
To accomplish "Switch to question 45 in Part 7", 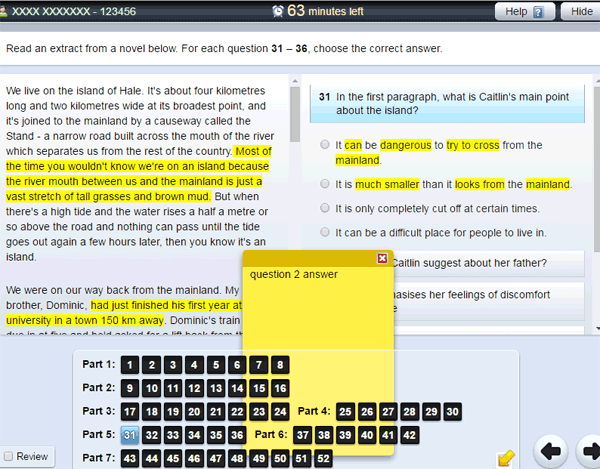I will [x=173, y=458].
